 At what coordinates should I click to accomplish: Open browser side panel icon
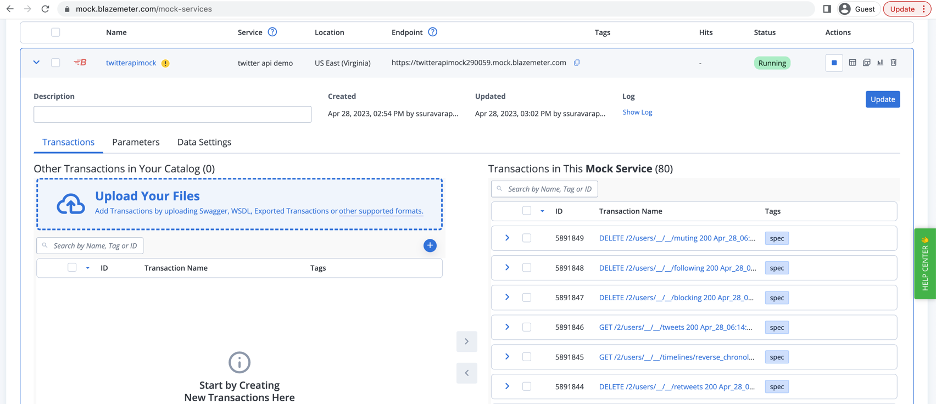tap(827, 9)
